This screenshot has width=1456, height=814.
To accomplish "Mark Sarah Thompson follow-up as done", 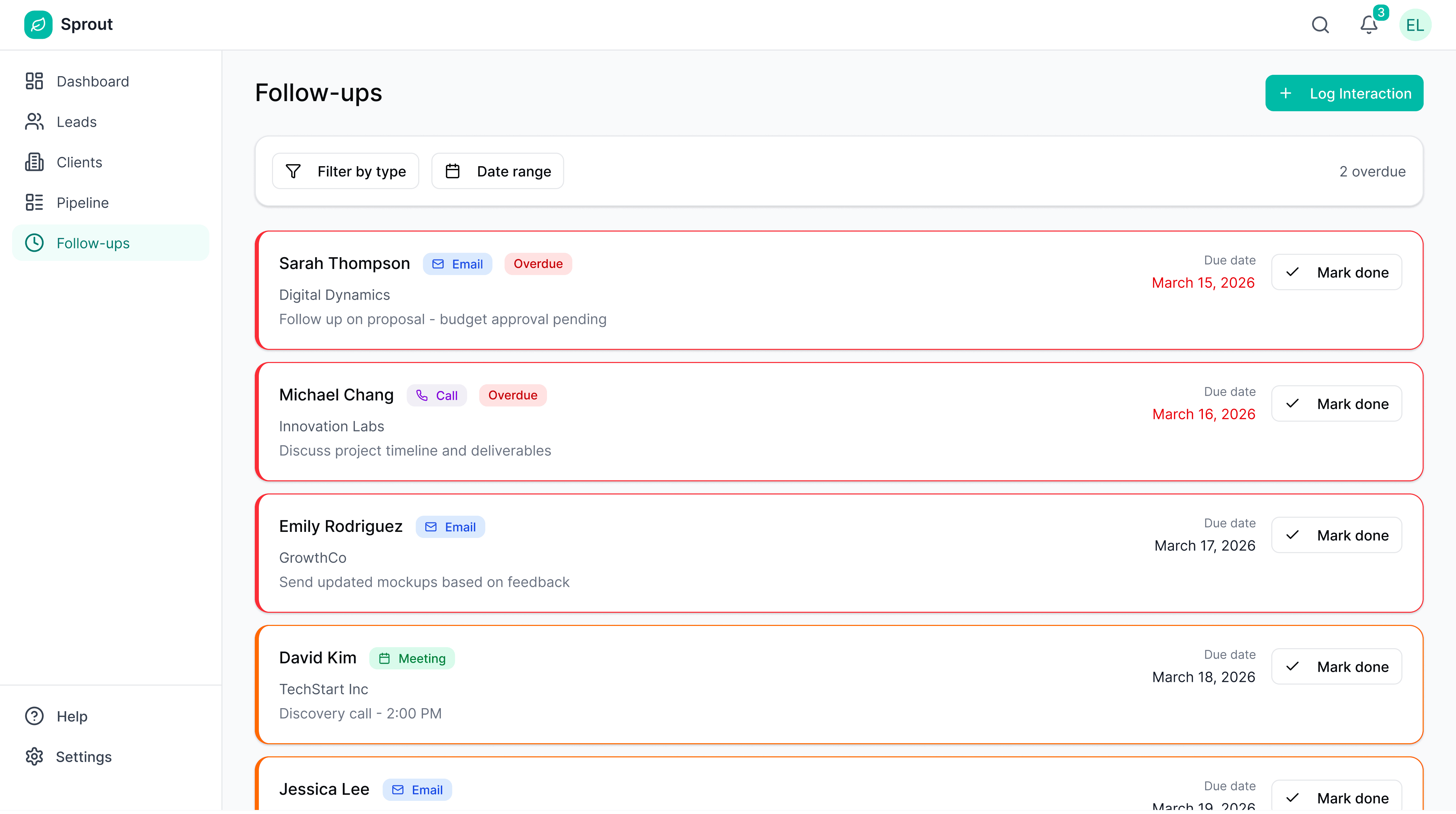I will pos(1336,272).
